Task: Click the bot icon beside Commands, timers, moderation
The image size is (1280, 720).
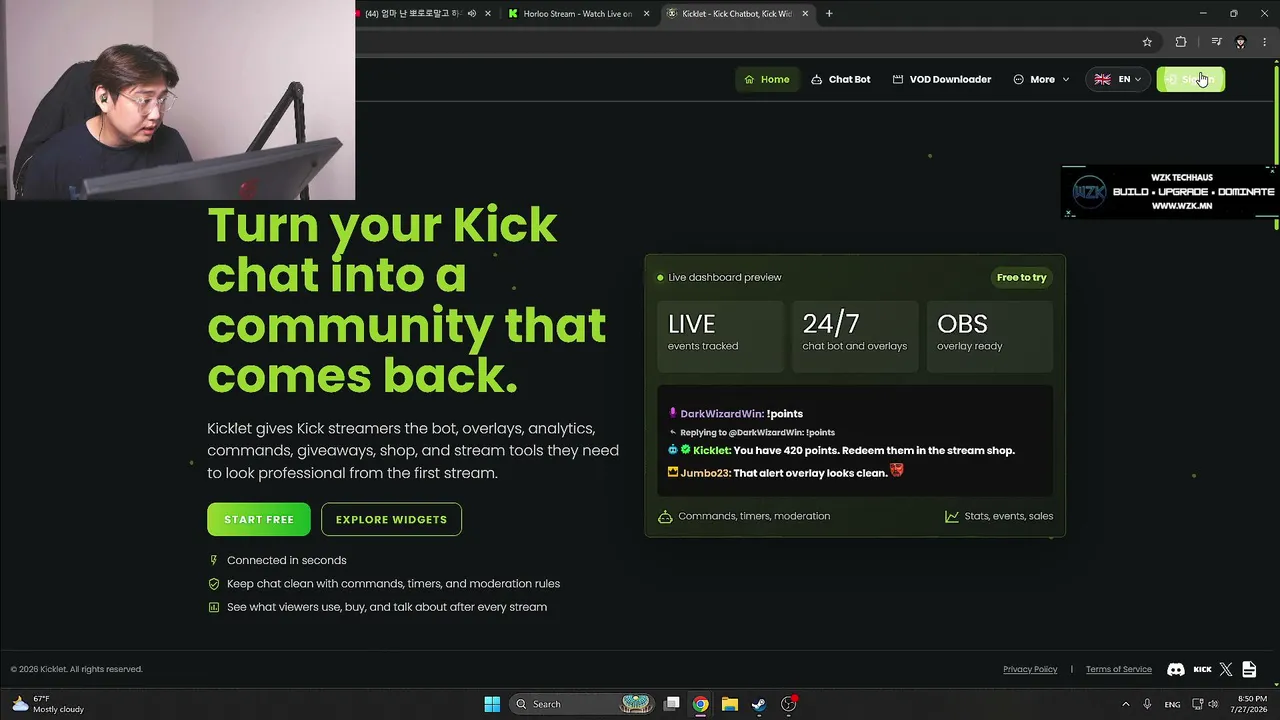Action: click(665, 516)
